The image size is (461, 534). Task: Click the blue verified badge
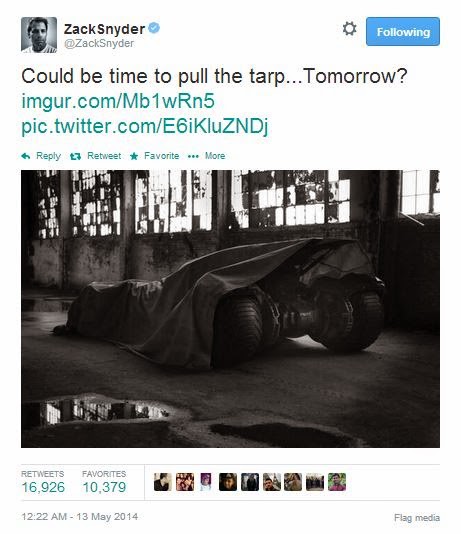coord(154,28)
